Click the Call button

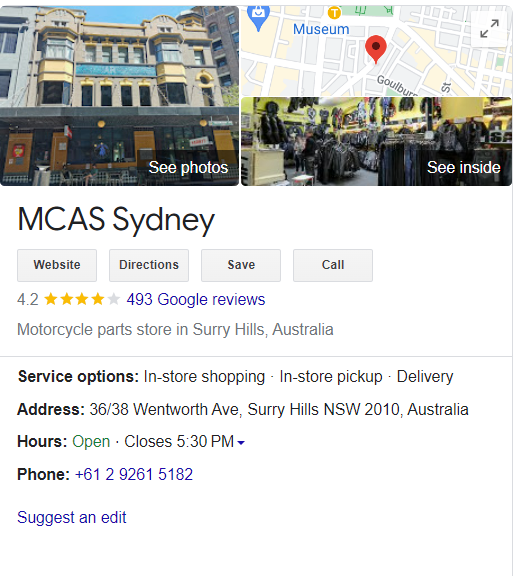[x=333, y=265]
